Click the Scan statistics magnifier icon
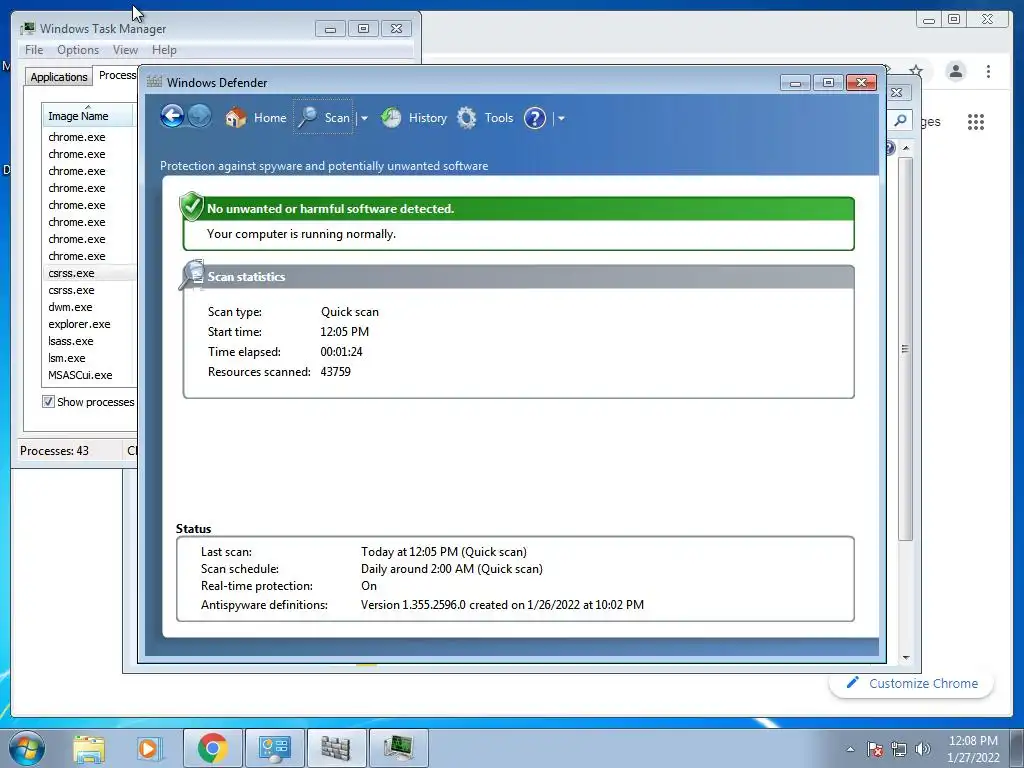The width and height of the screenshot is (1024, 768). point(192,274)
